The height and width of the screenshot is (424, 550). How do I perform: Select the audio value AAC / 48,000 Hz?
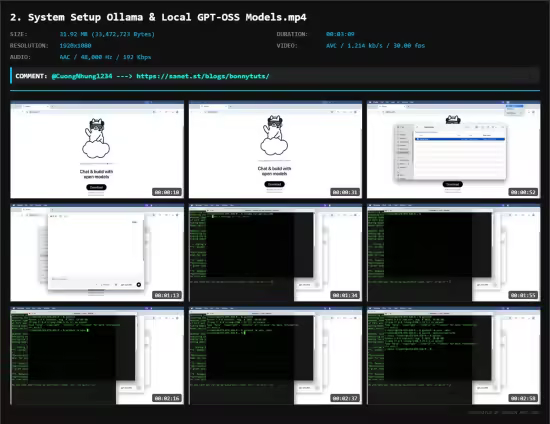[105, 57]
